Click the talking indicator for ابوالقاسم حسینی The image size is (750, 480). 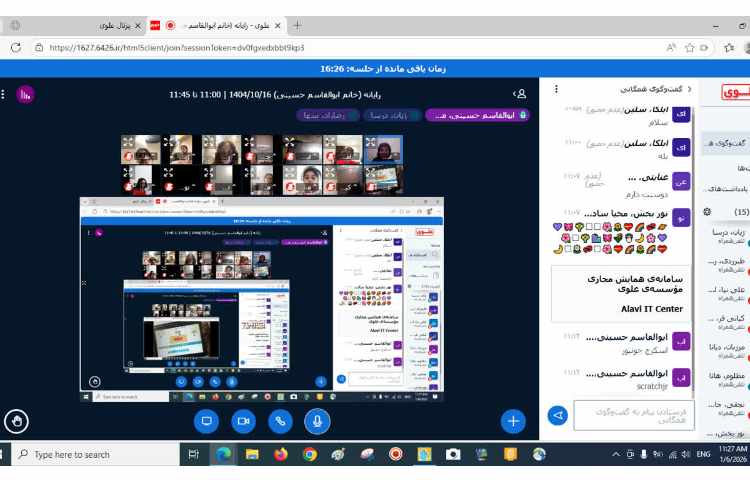tap(477, 115)
